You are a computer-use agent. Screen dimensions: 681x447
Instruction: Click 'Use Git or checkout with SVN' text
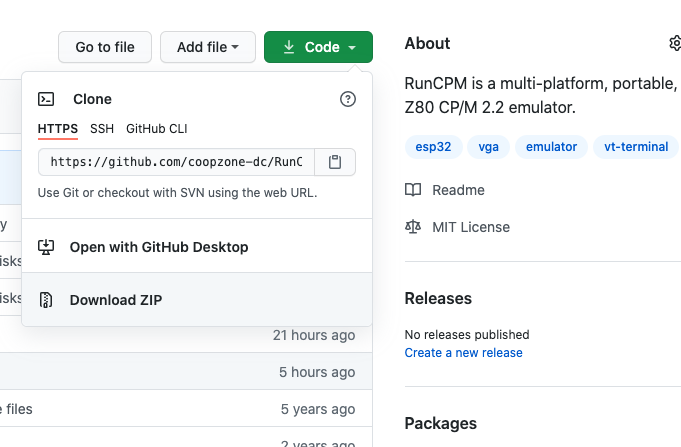coord(177,192)
